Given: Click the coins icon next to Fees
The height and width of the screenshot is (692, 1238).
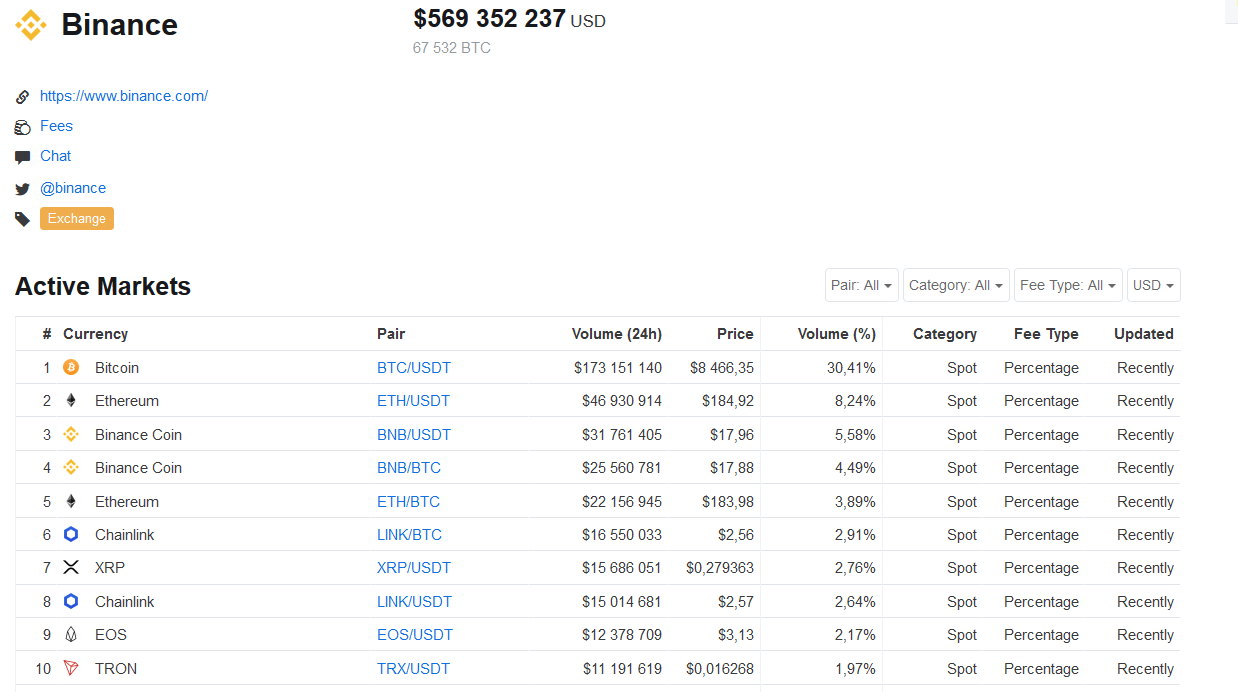Looking at the screenshot, I should [x=22, y=127].
